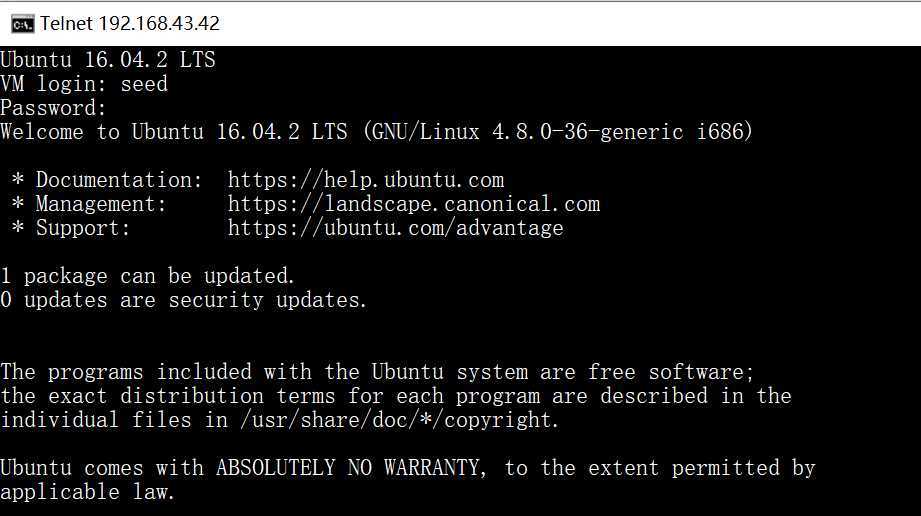Viewport: 921px width, 516px height.
Task: Click the 'applicable law.' final line
Action: click(x=88, y=492)
